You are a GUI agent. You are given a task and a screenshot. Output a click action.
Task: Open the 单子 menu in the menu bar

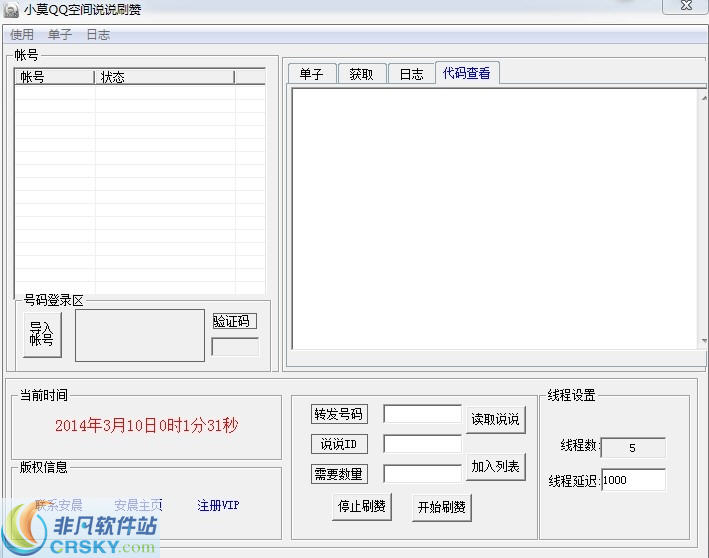pyautogui.click(x=59, y=35)
